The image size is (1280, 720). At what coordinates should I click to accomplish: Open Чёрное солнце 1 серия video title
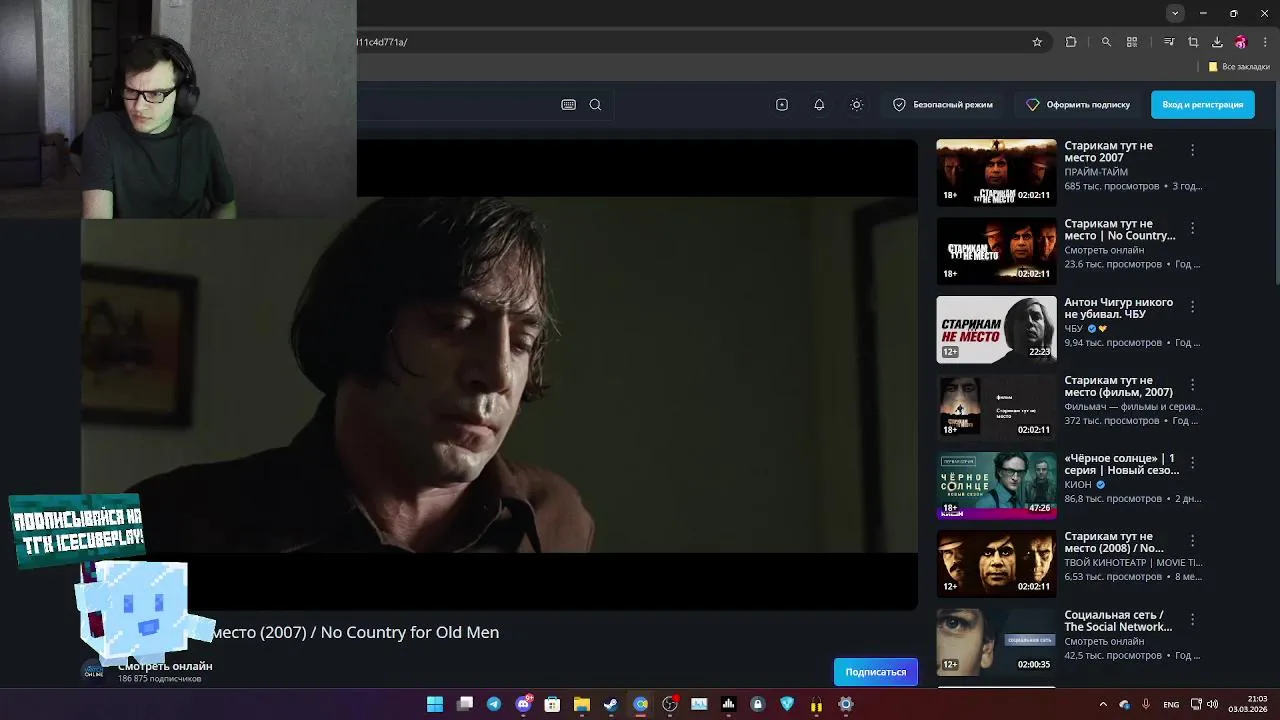tap(1121, 464)
